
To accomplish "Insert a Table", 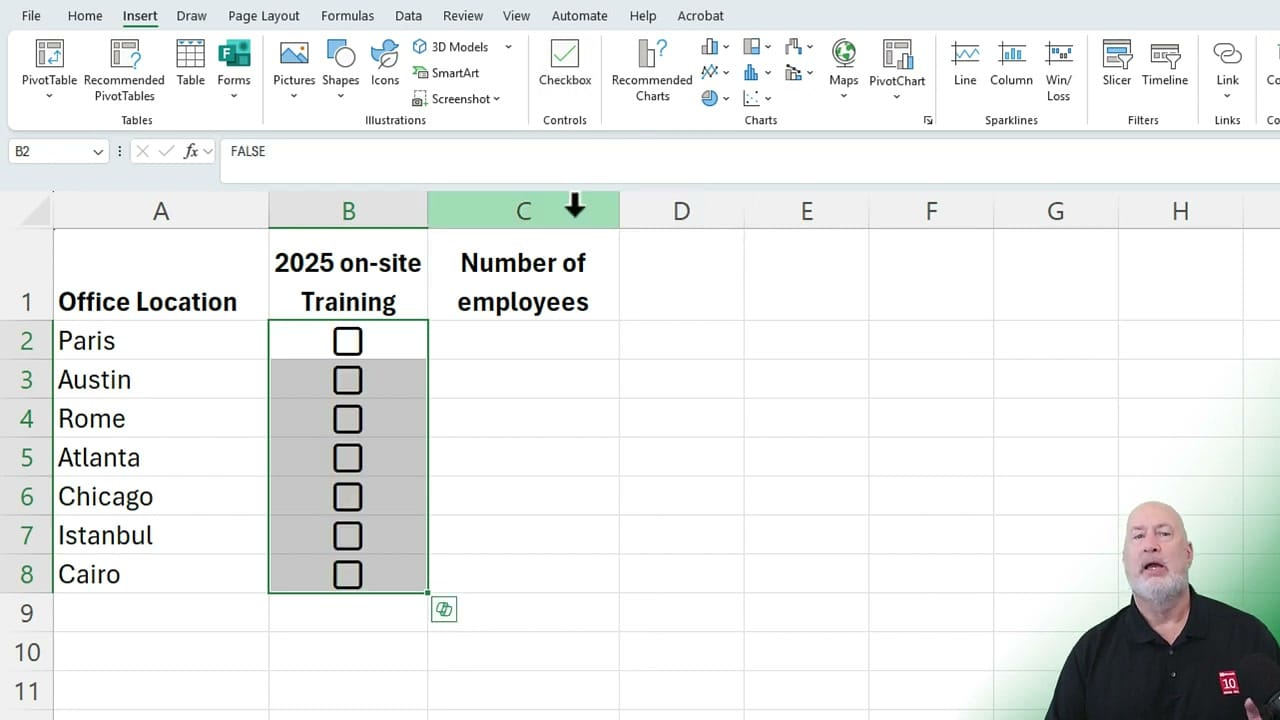I will pos(190,62).
